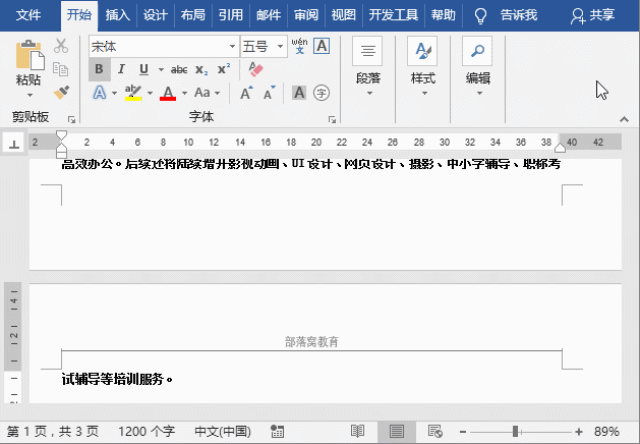
Task: Switch to Print Layout view
Action: pyautogui.click(x=396, y=431)
